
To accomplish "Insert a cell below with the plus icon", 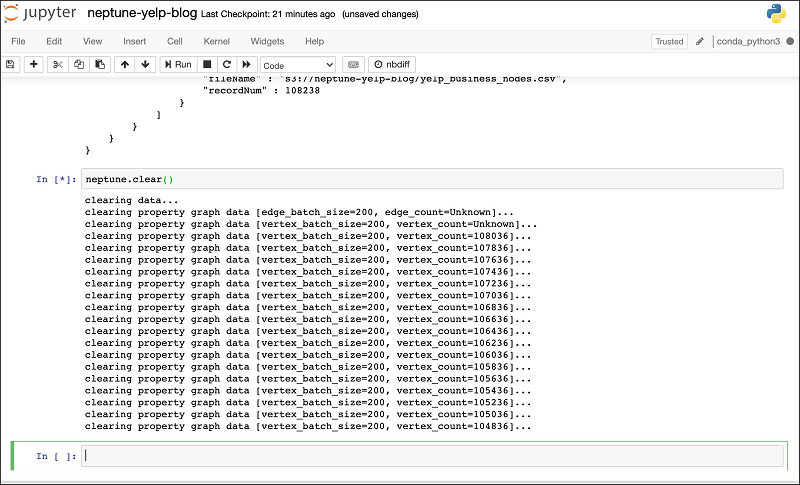I will 34,64.
